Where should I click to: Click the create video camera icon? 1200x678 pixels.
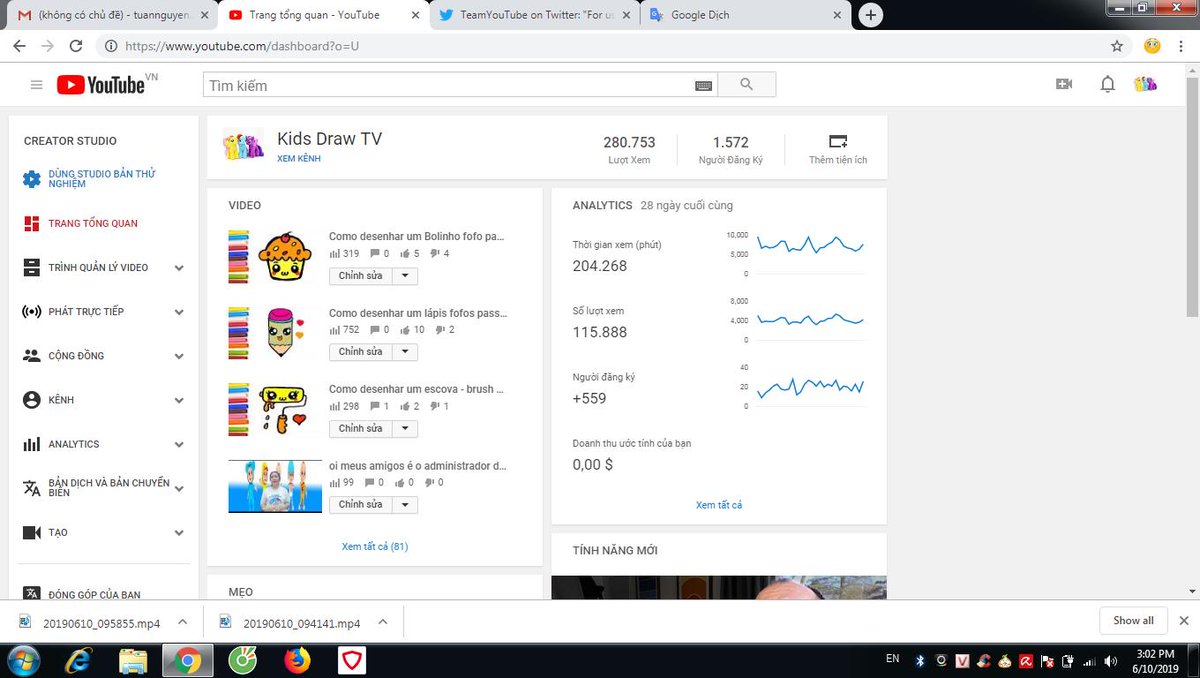pyautogui.click(x=1064, y=85)
